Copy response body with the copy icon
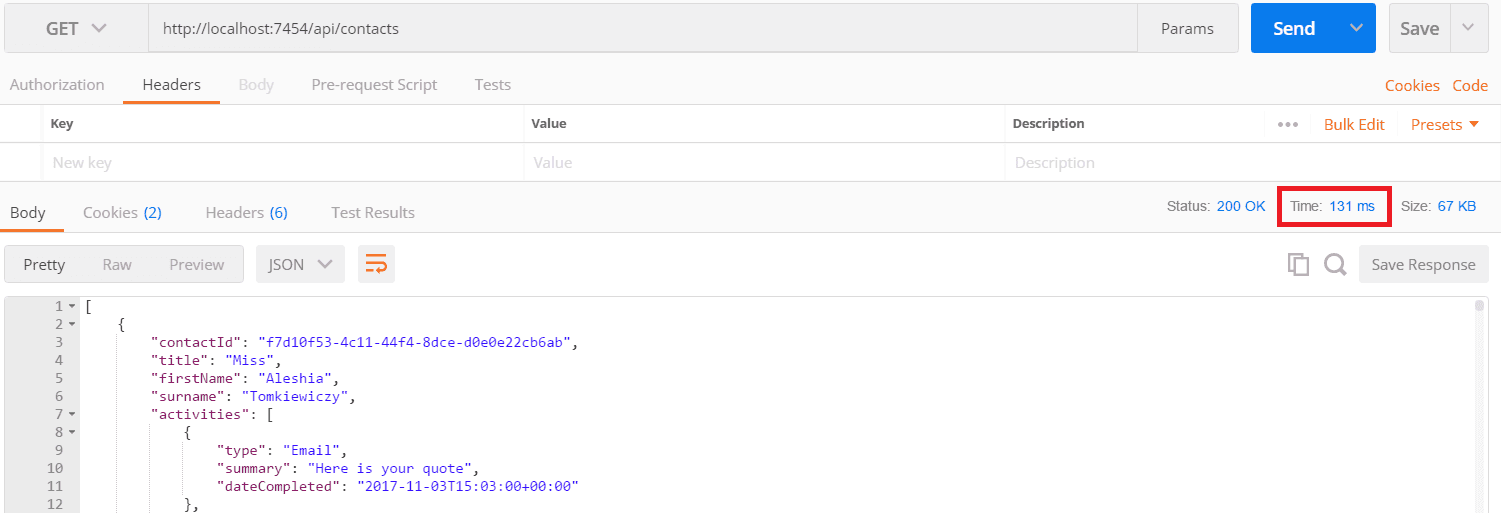 point(1298,264)
